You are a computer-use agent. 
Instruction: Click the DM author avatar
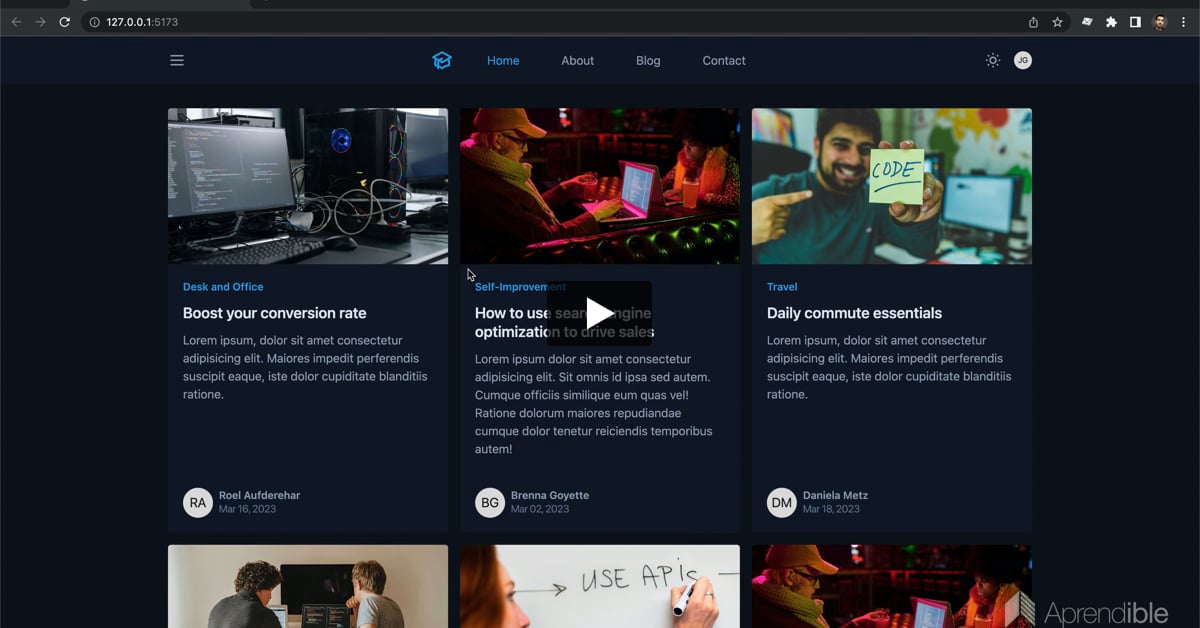782,502
